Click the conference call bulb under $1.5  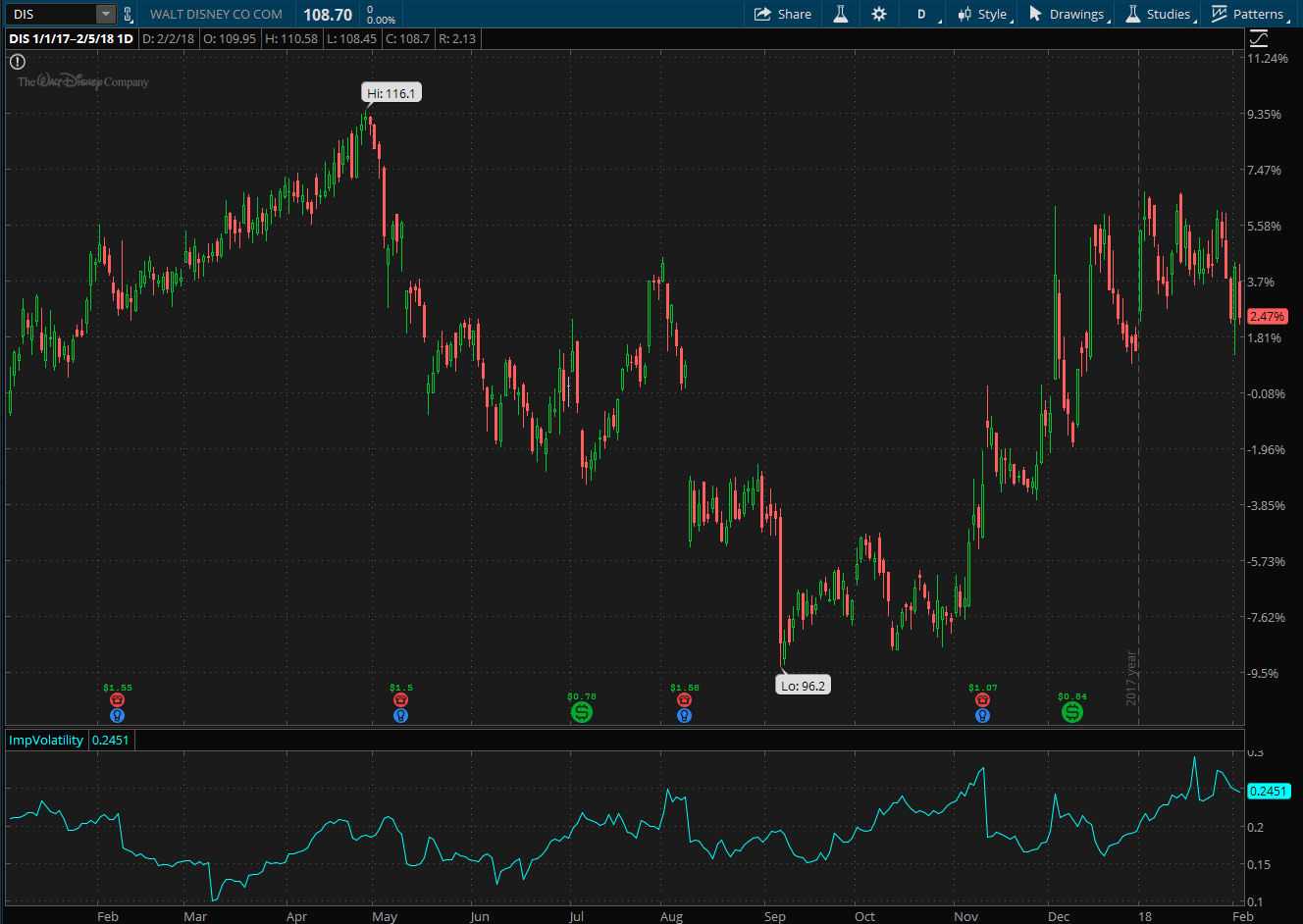400,715
